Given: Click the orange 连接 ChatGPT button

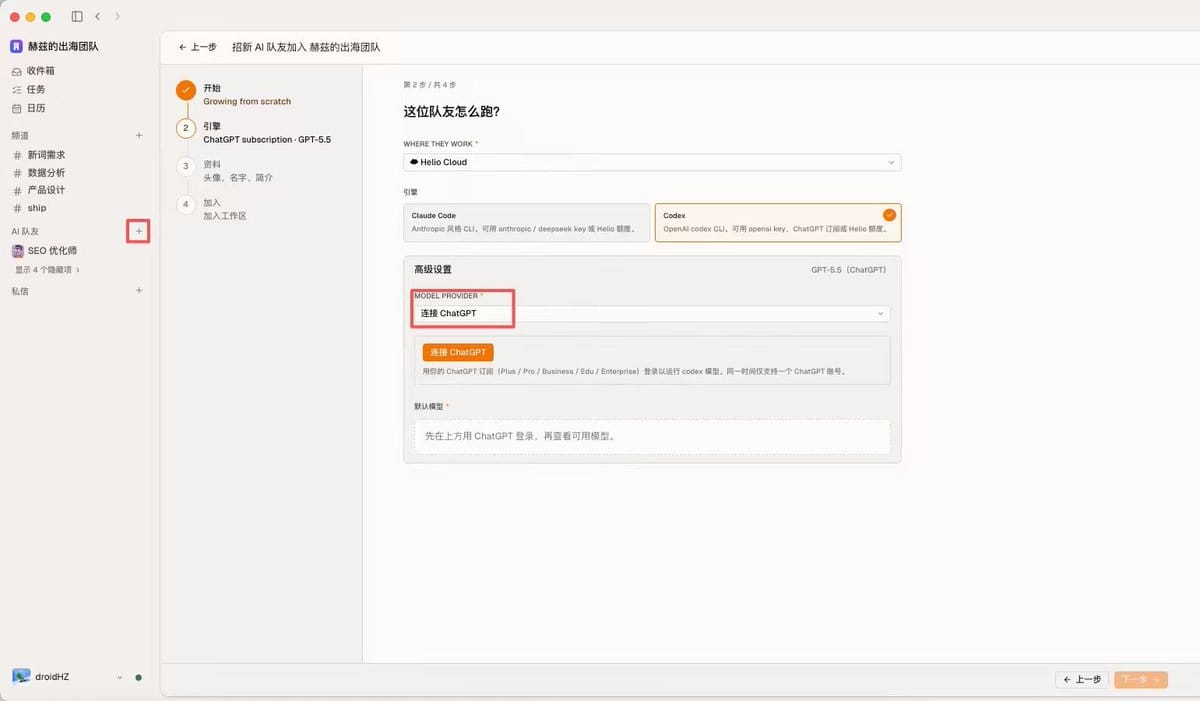Looking at the screenshot, I should [x=458, y=353].
